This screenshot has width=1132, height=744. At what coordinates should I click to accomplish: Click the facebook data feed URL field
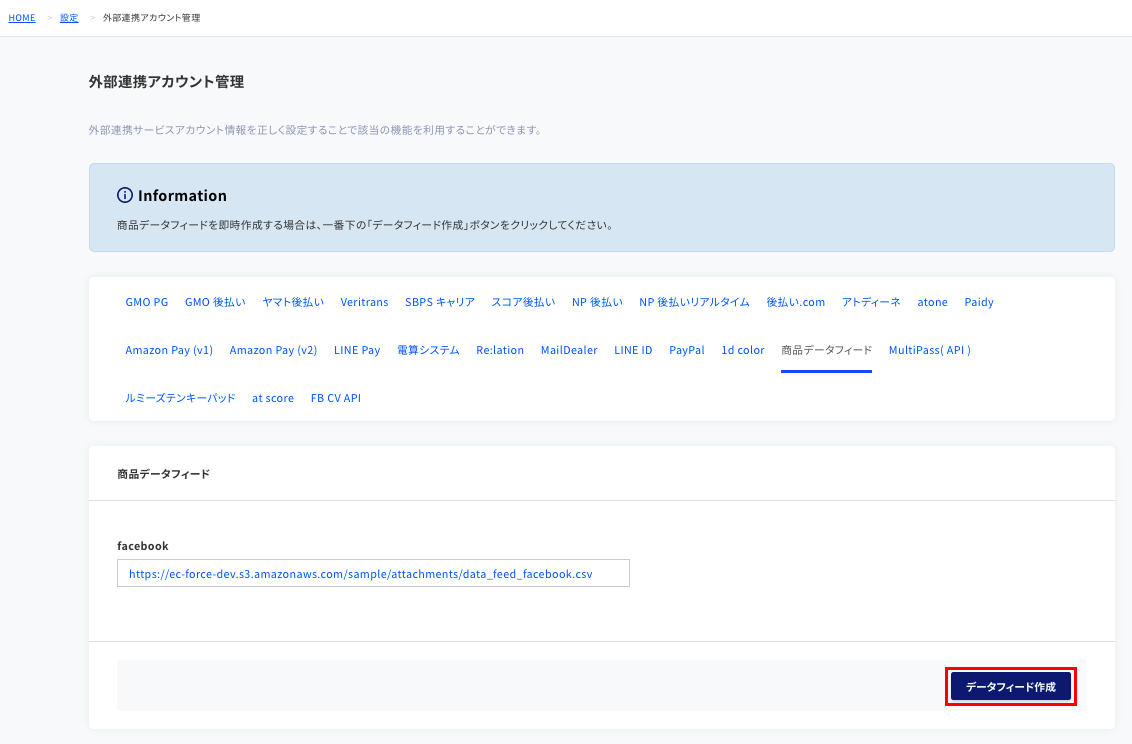pos(373,573)
